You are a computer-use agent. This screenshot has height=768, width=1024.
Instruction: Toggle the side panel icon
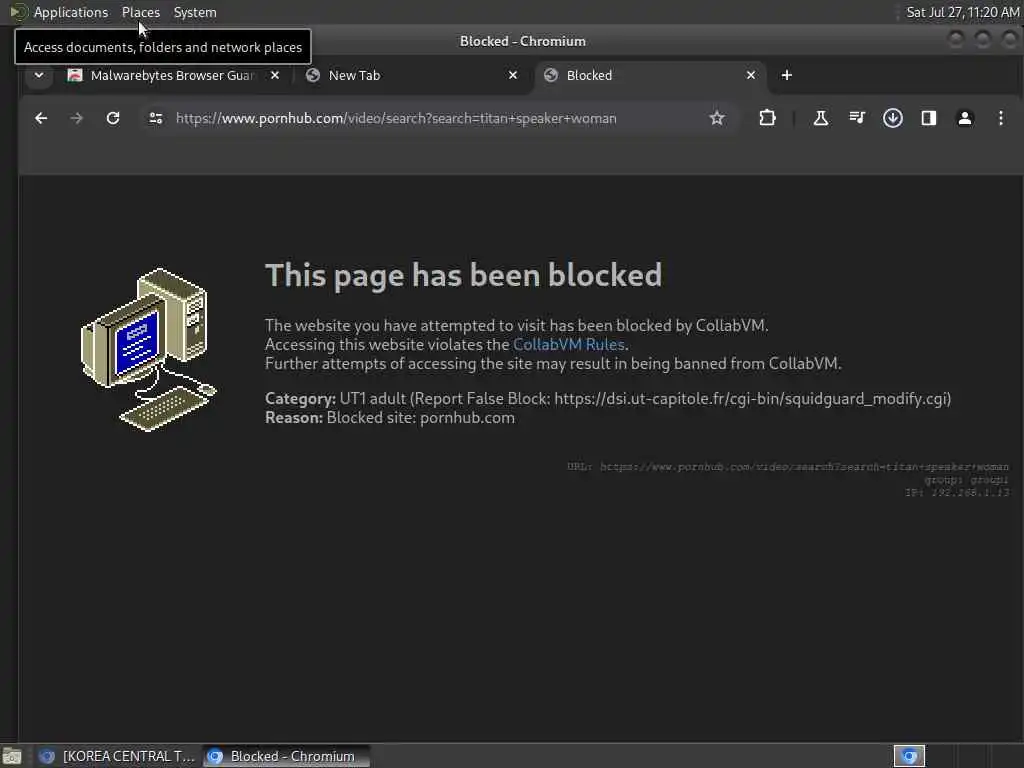(929, 118)
